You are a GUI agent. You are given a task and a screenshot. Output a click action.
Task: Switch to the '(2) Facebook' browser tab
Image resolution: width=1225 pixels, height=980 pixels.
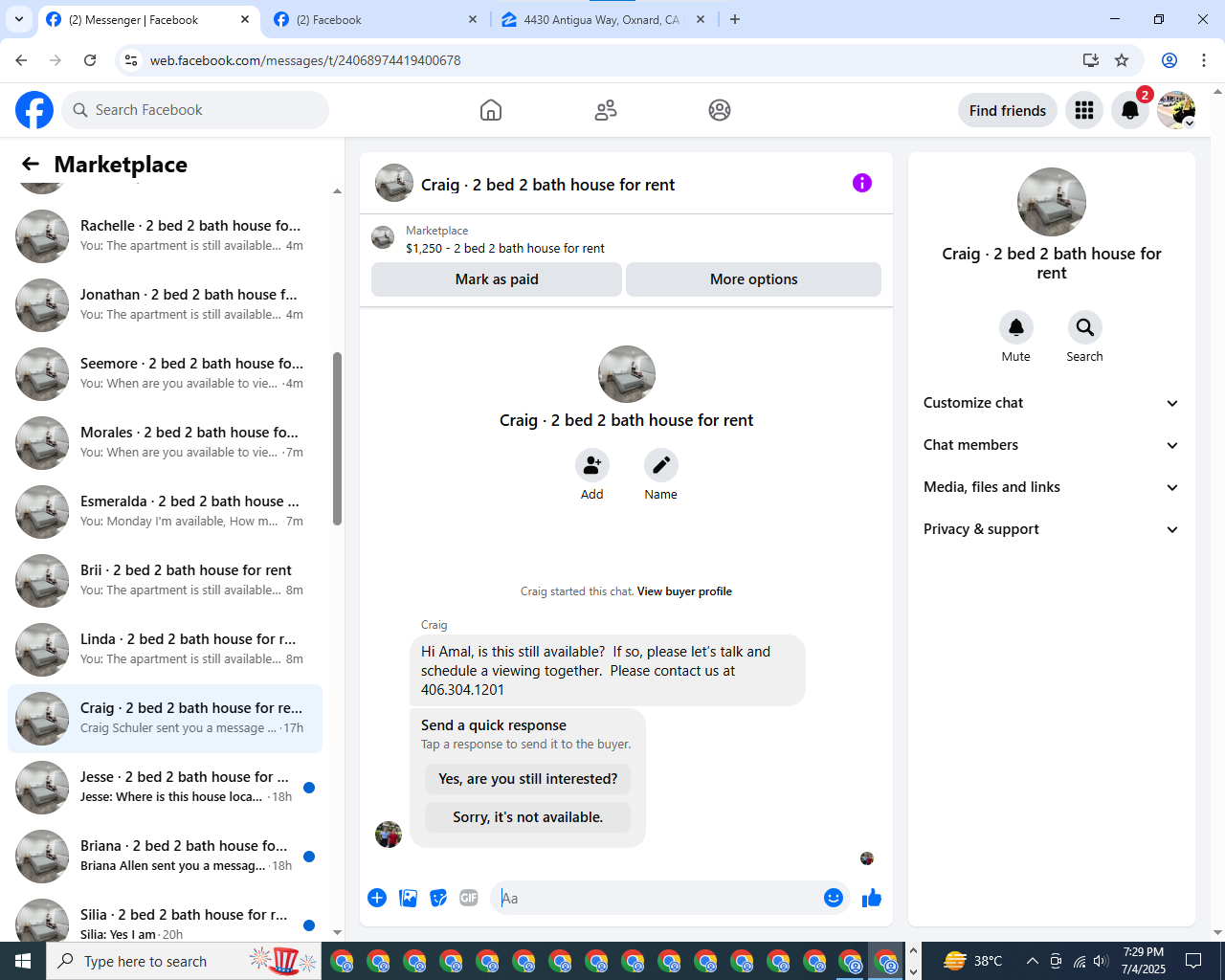(375, 19)
